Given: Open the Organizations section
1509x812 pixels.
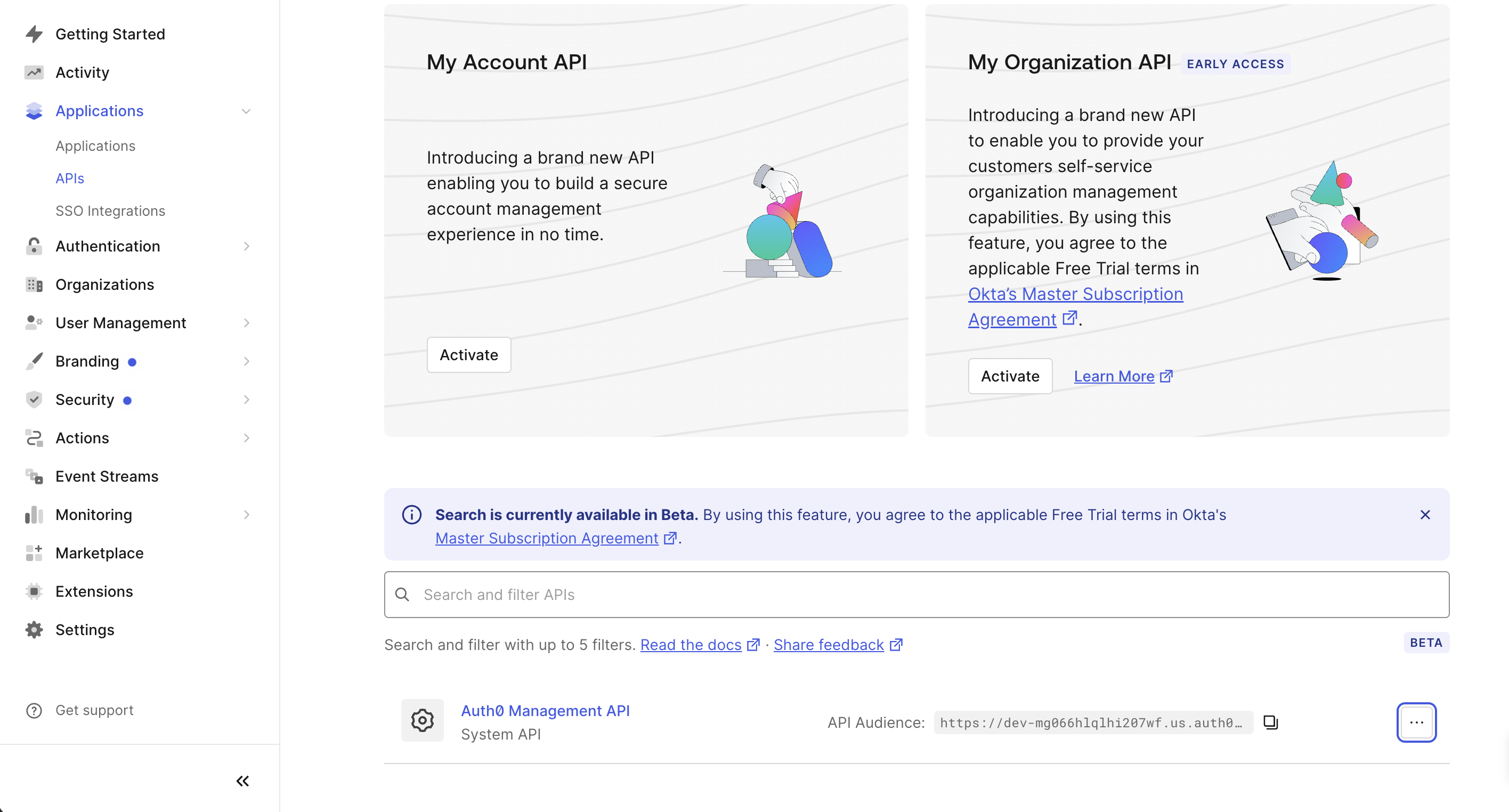Looking at the screenshot, I should [x=105, y=285].
